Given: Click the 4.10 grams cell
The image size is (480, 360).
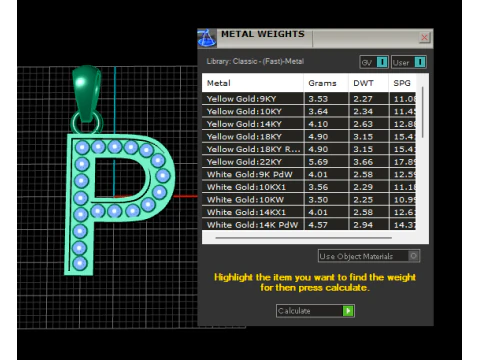Looking at the screenshot, I should [326, 124].
